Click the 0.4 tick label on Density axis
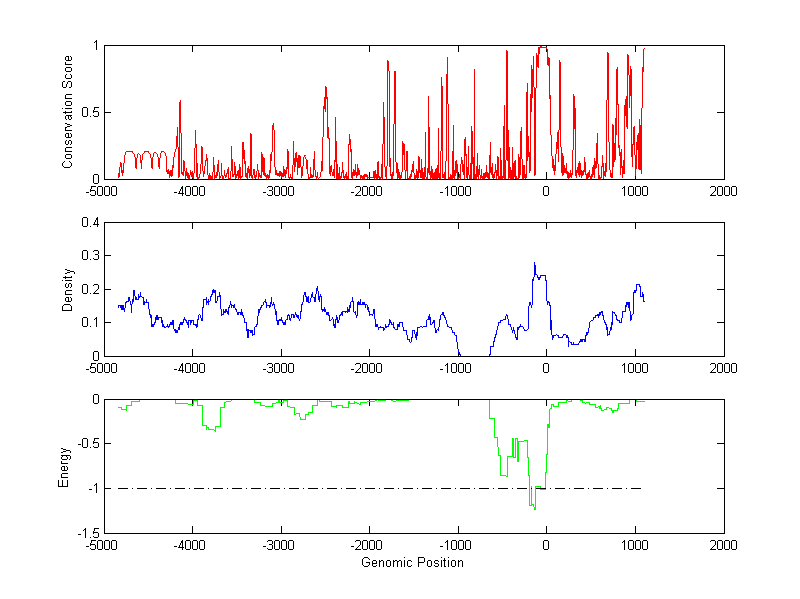This screenshot has width=800, height=599. point(88,223)
